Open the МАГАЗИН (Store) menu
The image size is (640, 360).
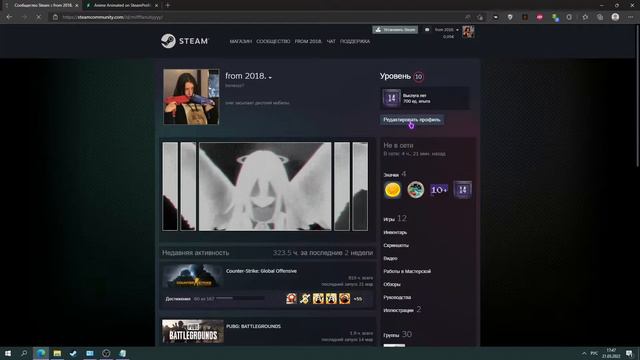click(240, 42)
